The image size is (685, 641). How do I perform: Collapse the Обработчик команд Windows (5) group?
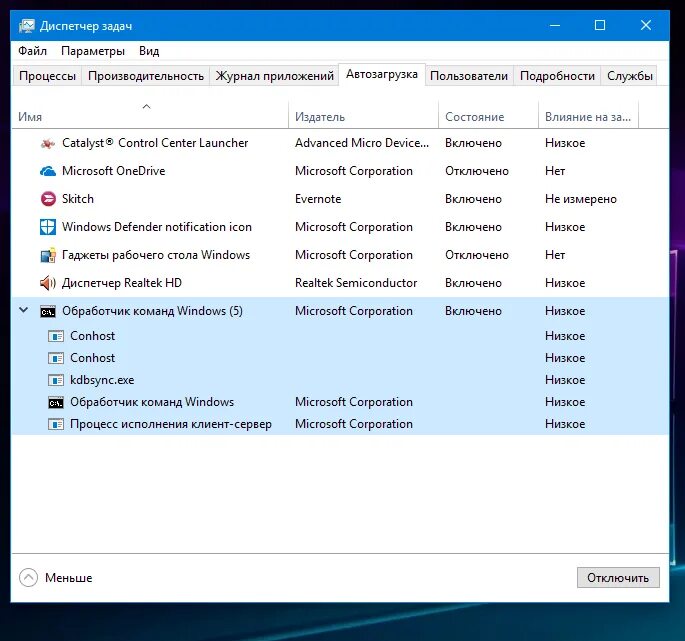click(24, 310)
